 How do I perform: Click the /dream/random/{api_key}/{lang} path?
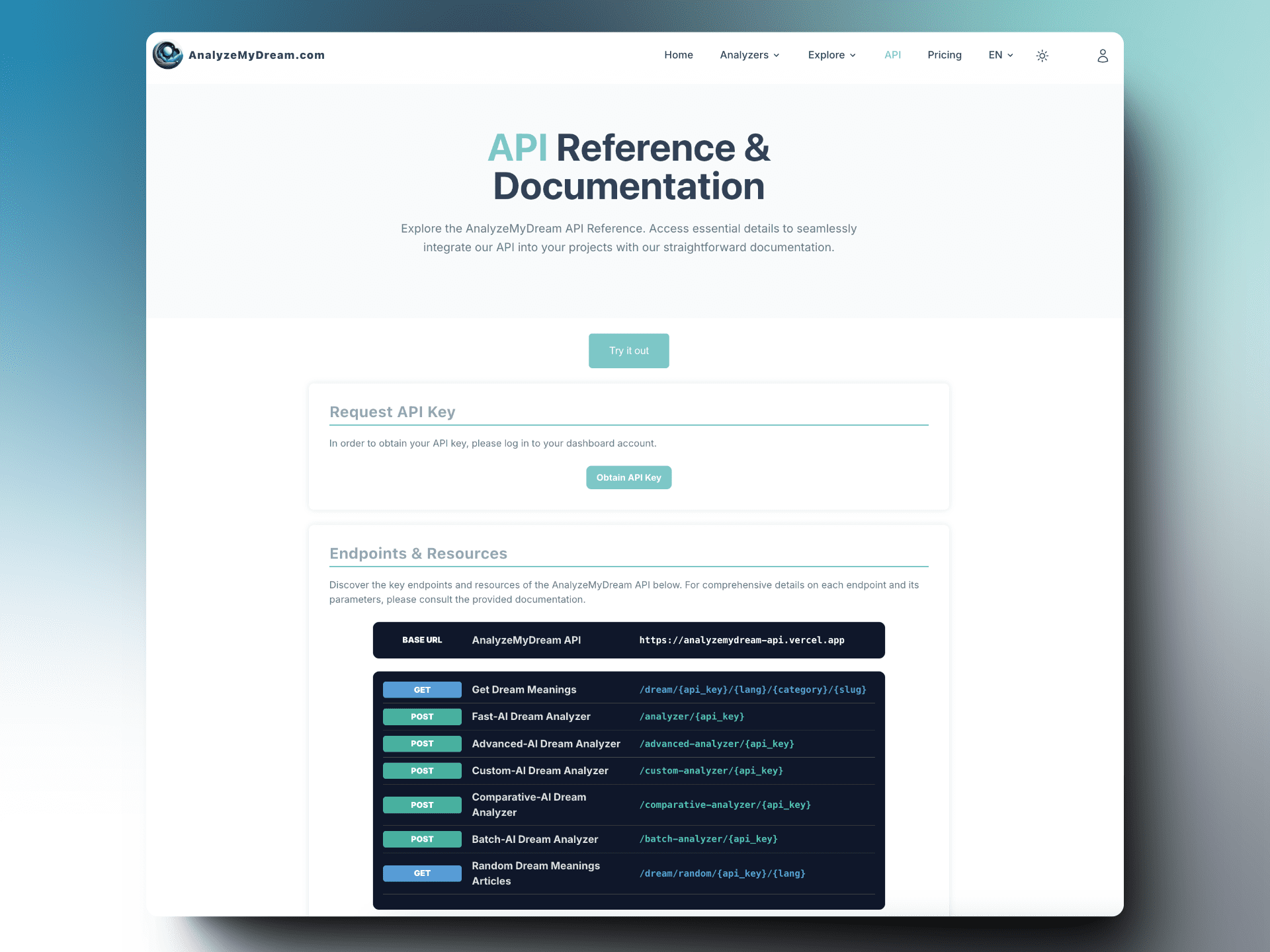[x=722, y=873]
